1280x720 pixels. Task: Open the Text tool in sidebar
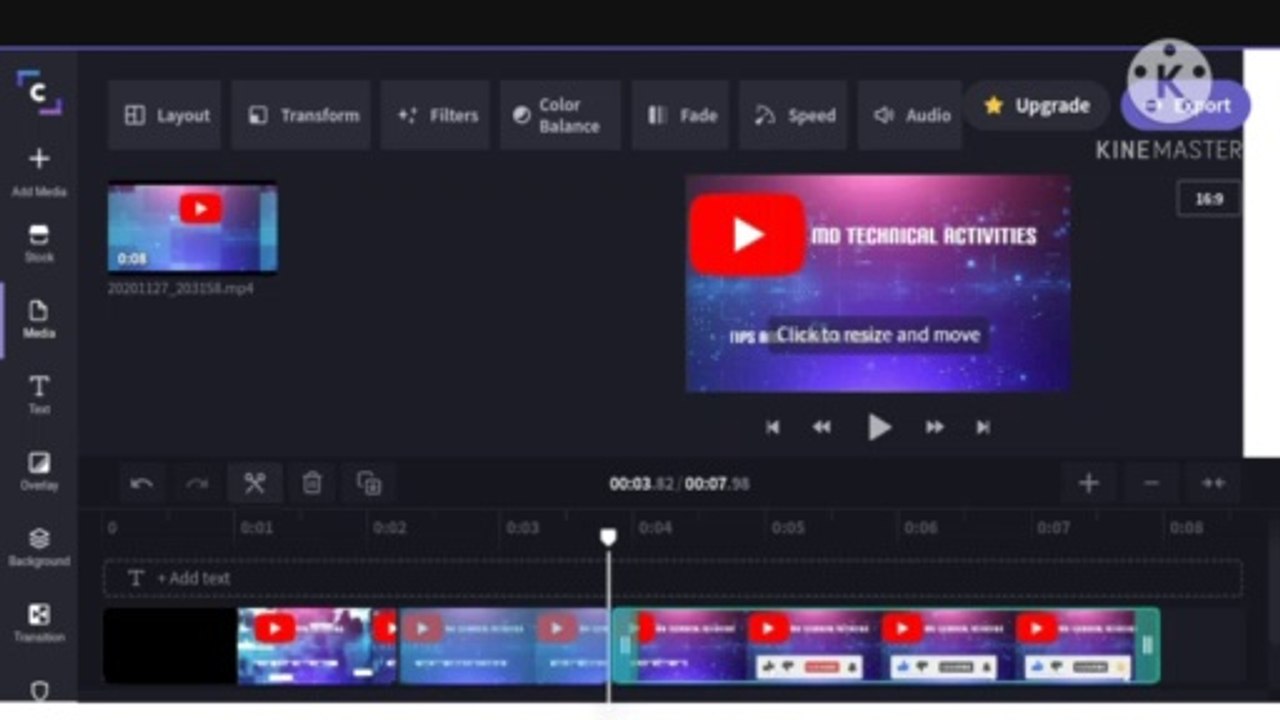39,394
